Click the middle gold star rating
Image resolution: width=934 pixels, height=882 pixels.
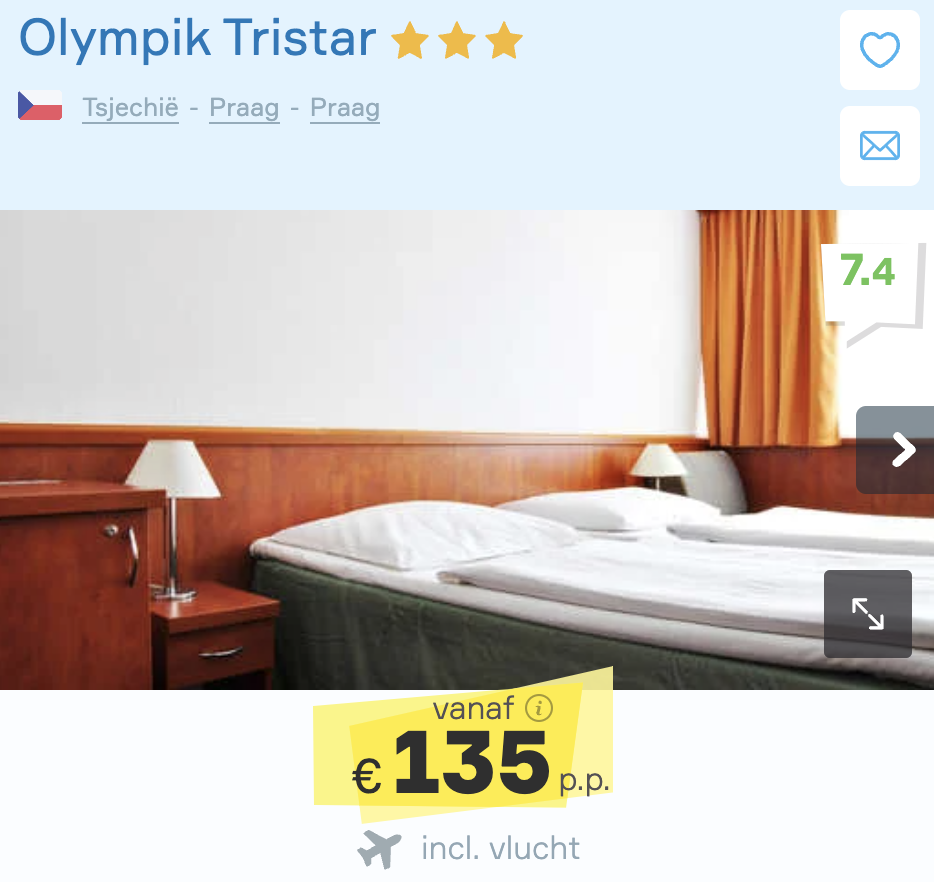coord(457,40)
